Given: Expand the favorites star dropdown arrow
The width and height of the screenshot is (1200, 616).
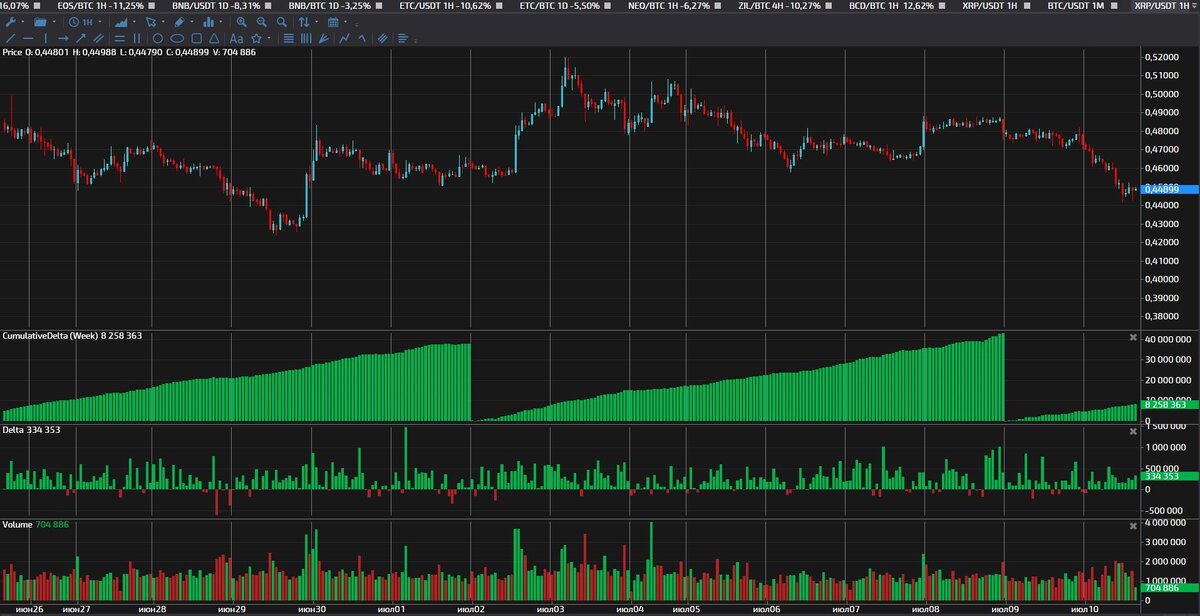Looking at the screenshot, I should pyautogui.click(x=268, y=38).
